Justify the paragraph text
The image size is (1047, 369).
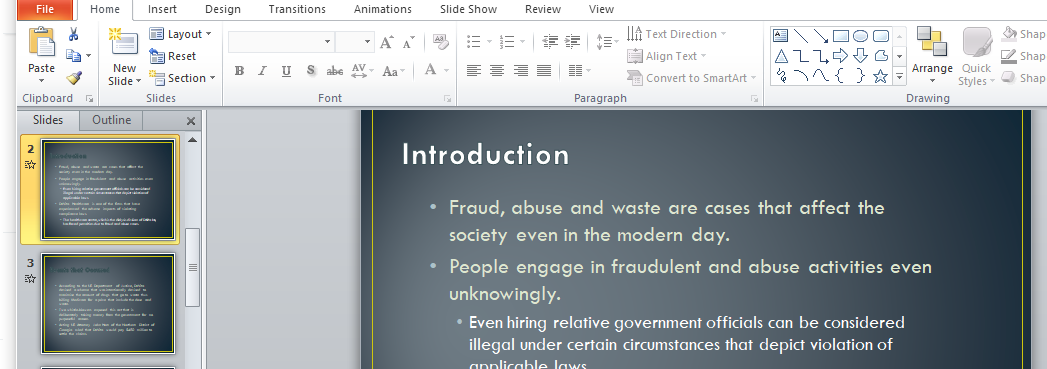tap(544, 70)
